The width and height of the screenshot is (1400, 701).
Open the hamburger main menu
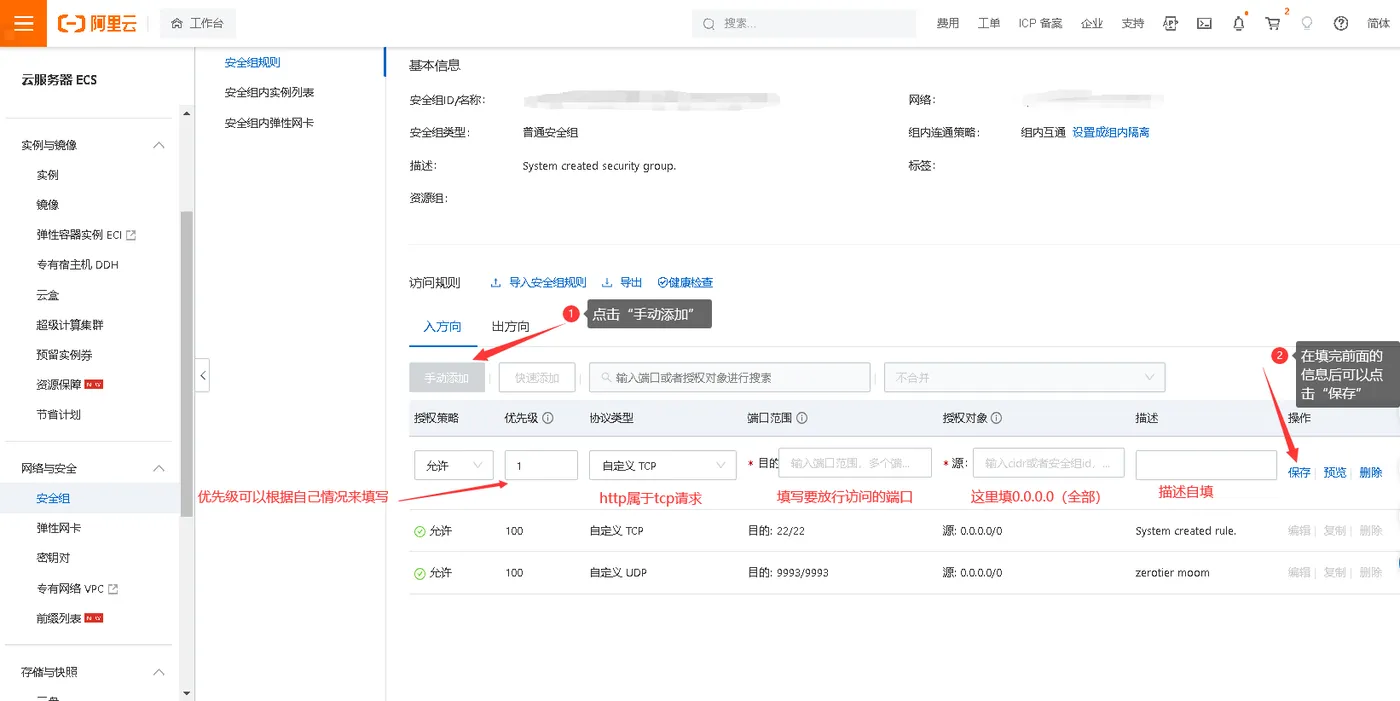23,23
